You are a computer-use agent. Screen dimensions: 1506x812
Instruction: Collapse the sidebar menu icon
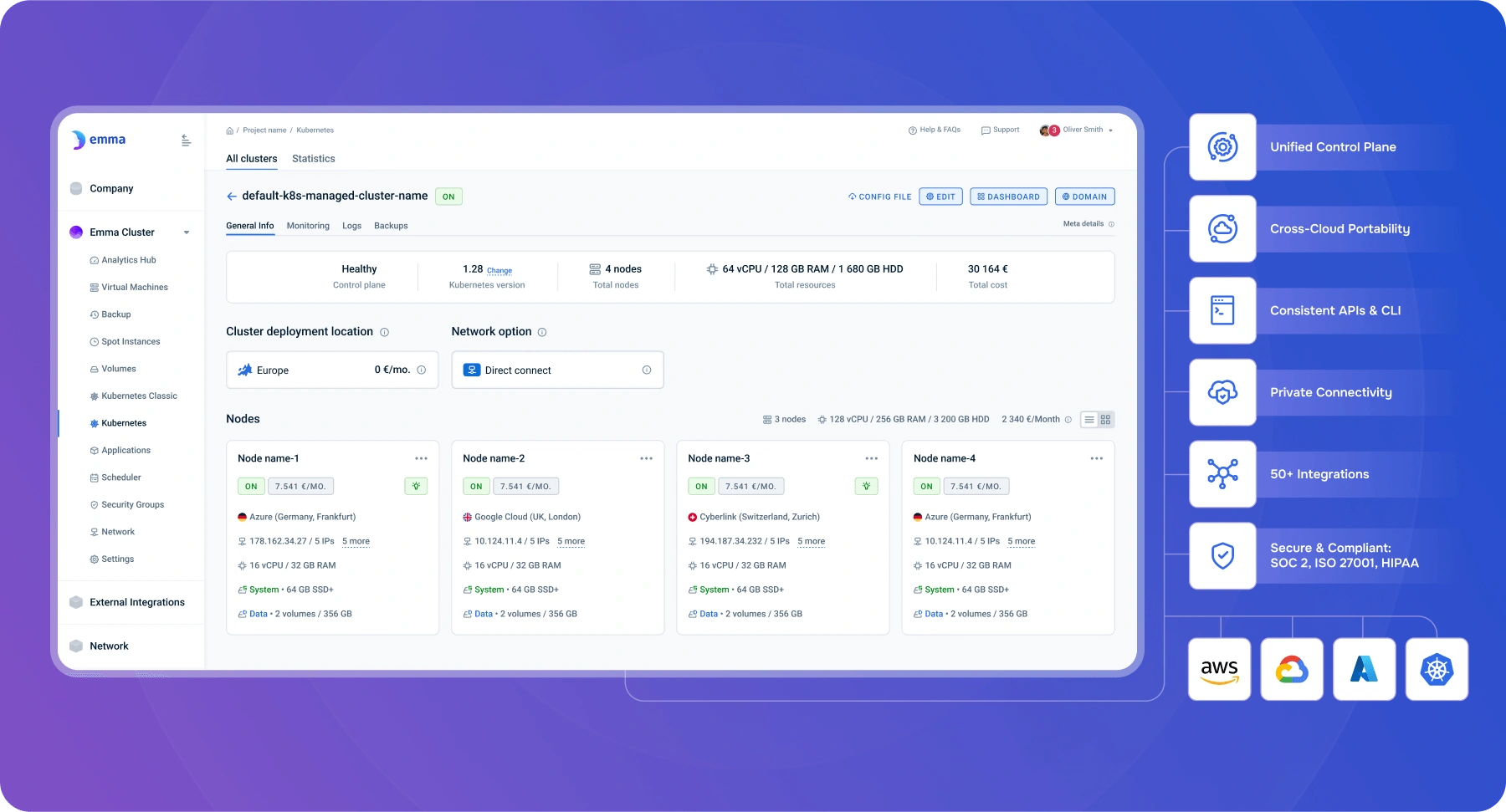click(186, 140)
